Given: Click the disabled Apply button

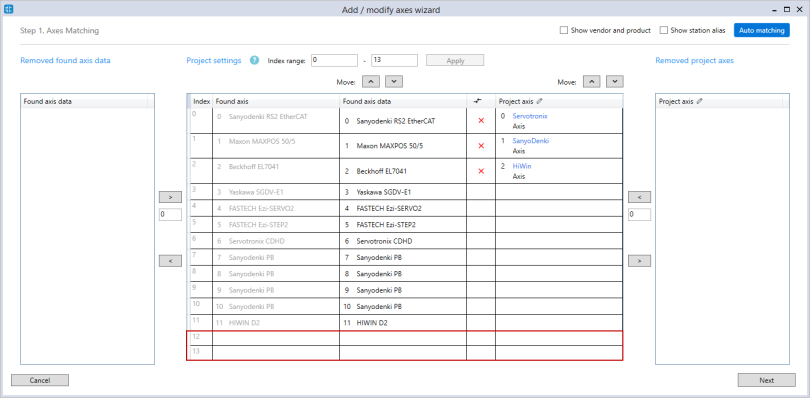Looking at the screenshot, I should click(455, 60).
